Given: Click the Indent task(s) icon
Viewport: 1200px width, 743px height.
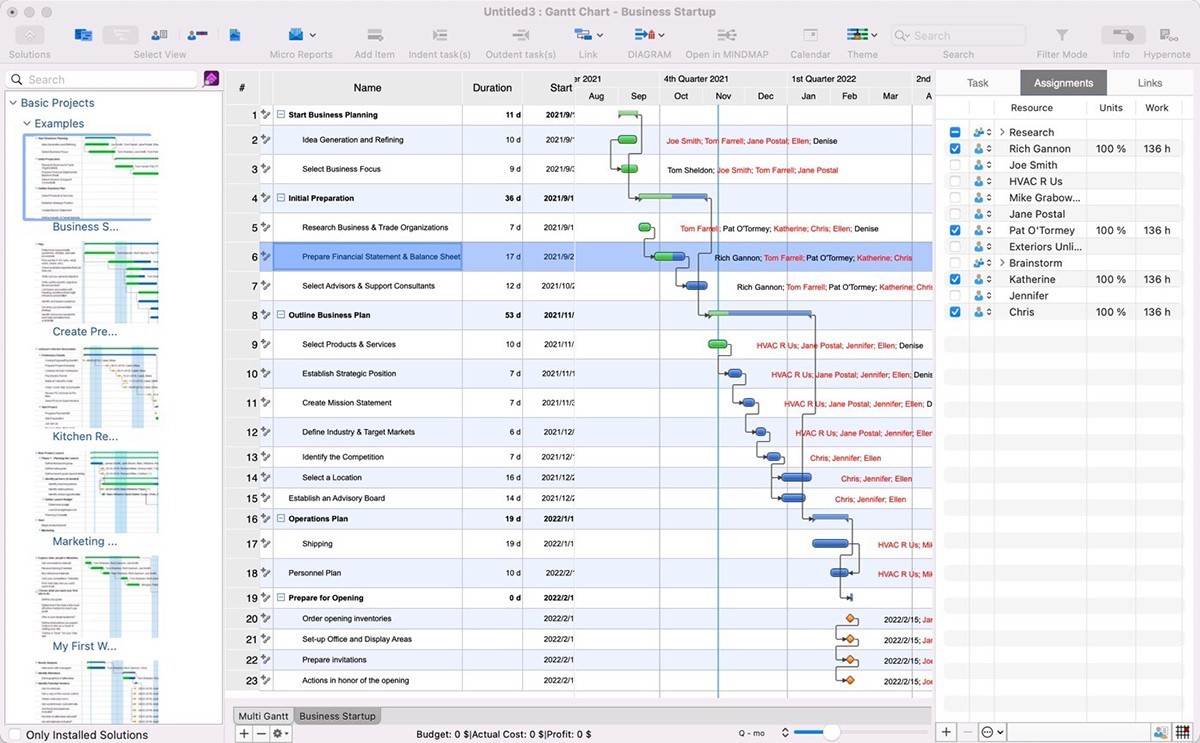Looking at the screenshot, I should pos(438,33).
